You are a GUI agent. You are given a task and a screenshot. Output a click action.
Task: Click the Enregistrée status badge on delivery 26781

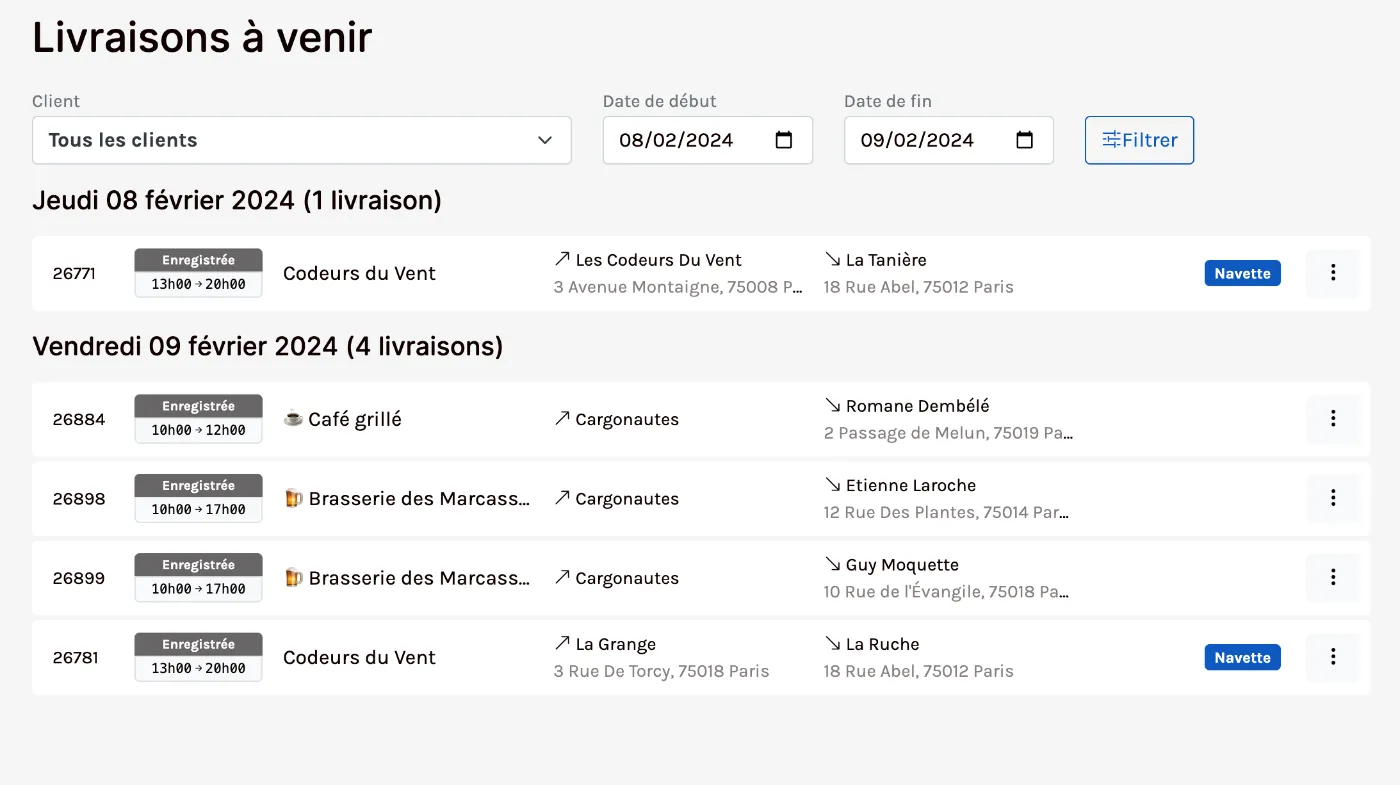[x=199, y=657]
